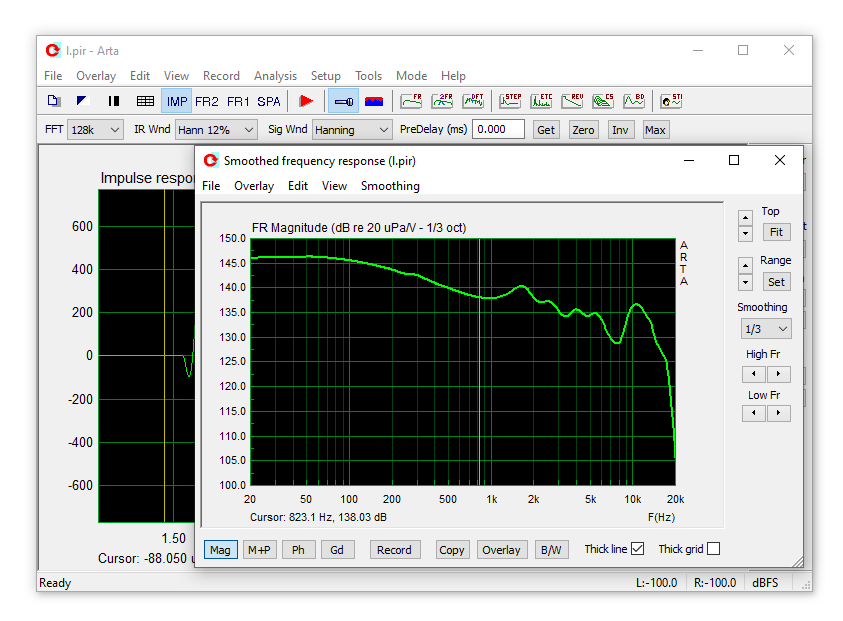843x621 pixels.
Task: Open the FFT size dropdown showing 128k
Action: coord(95,130)
